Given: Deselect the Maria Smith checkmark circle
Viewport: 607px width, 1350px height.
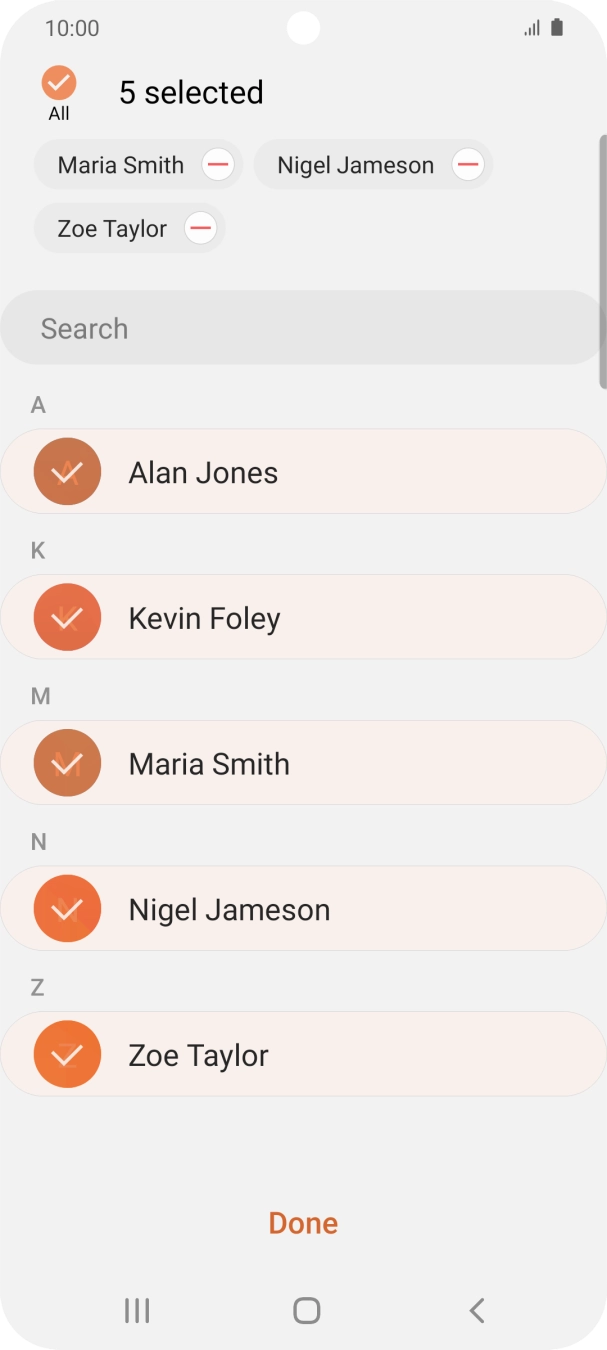Looking at the screenshot, I should 67,764.
